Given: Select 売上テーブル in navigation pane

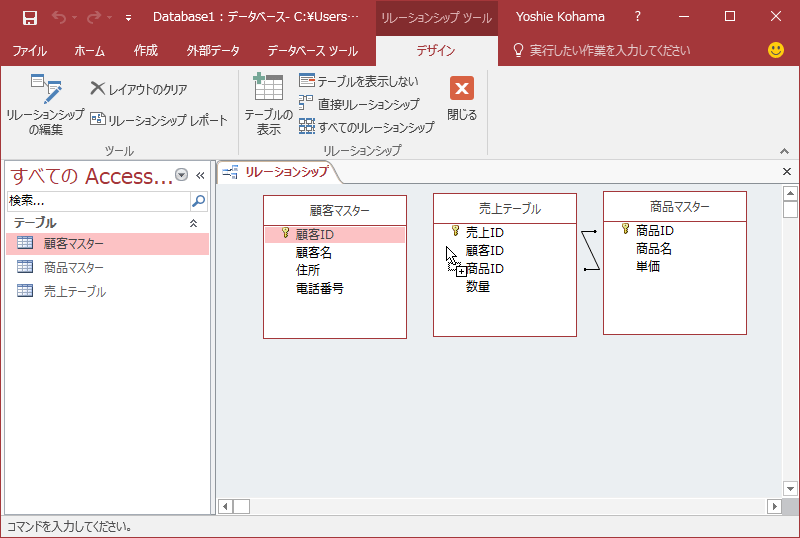Looking at the screenshot, I should coord(108,291).
